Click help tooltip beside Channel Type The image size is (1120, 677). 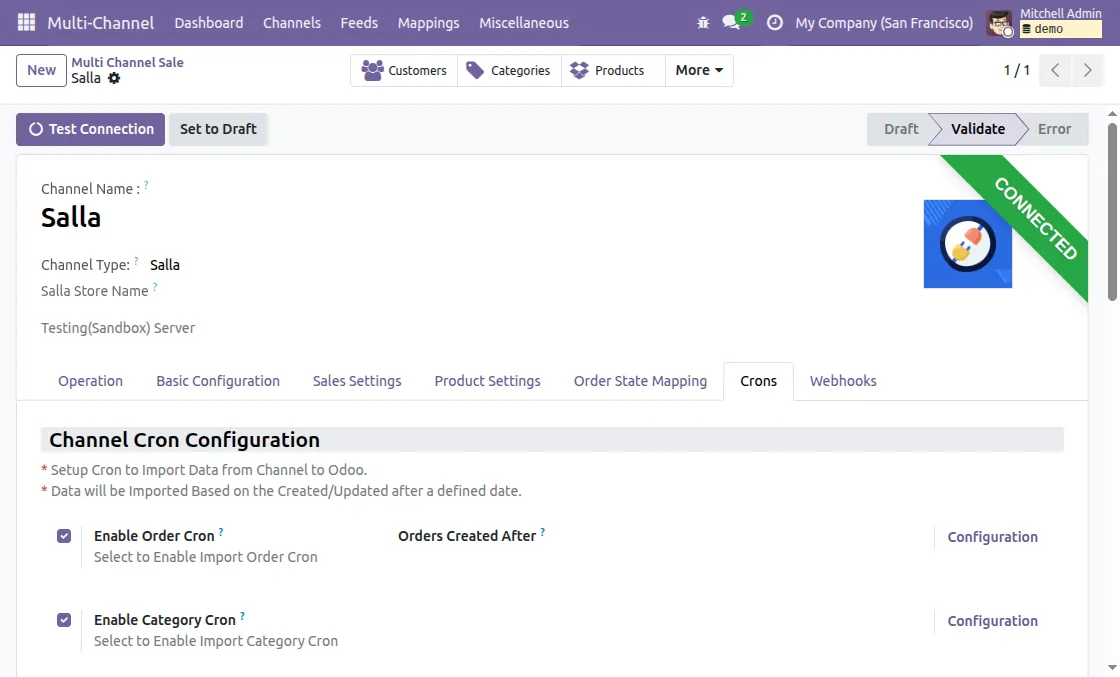[x=136, y=261]
